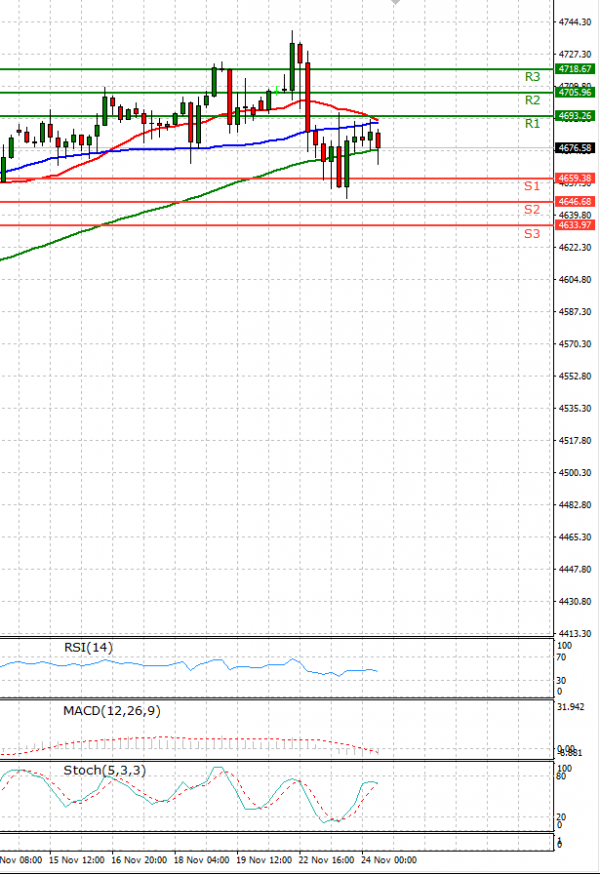
Task: Click the RSI(14) indicator label
Action: click(88, 647)
